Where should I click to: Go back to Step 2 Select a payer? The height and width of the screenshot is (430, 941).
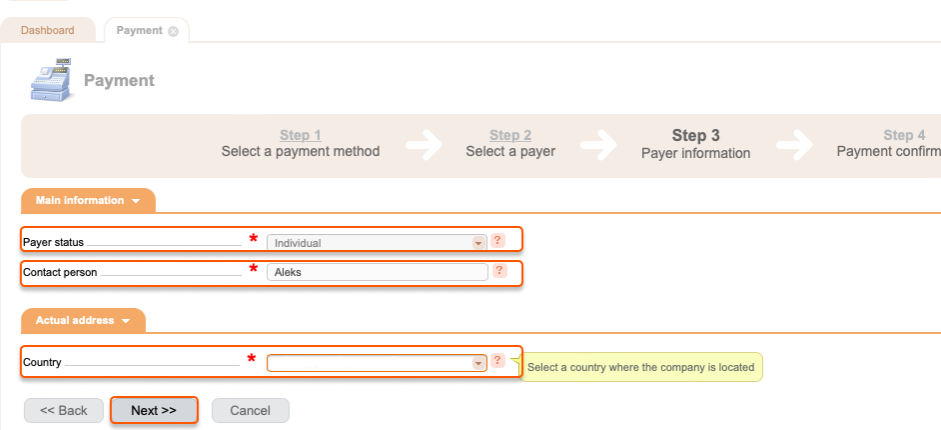510,143
